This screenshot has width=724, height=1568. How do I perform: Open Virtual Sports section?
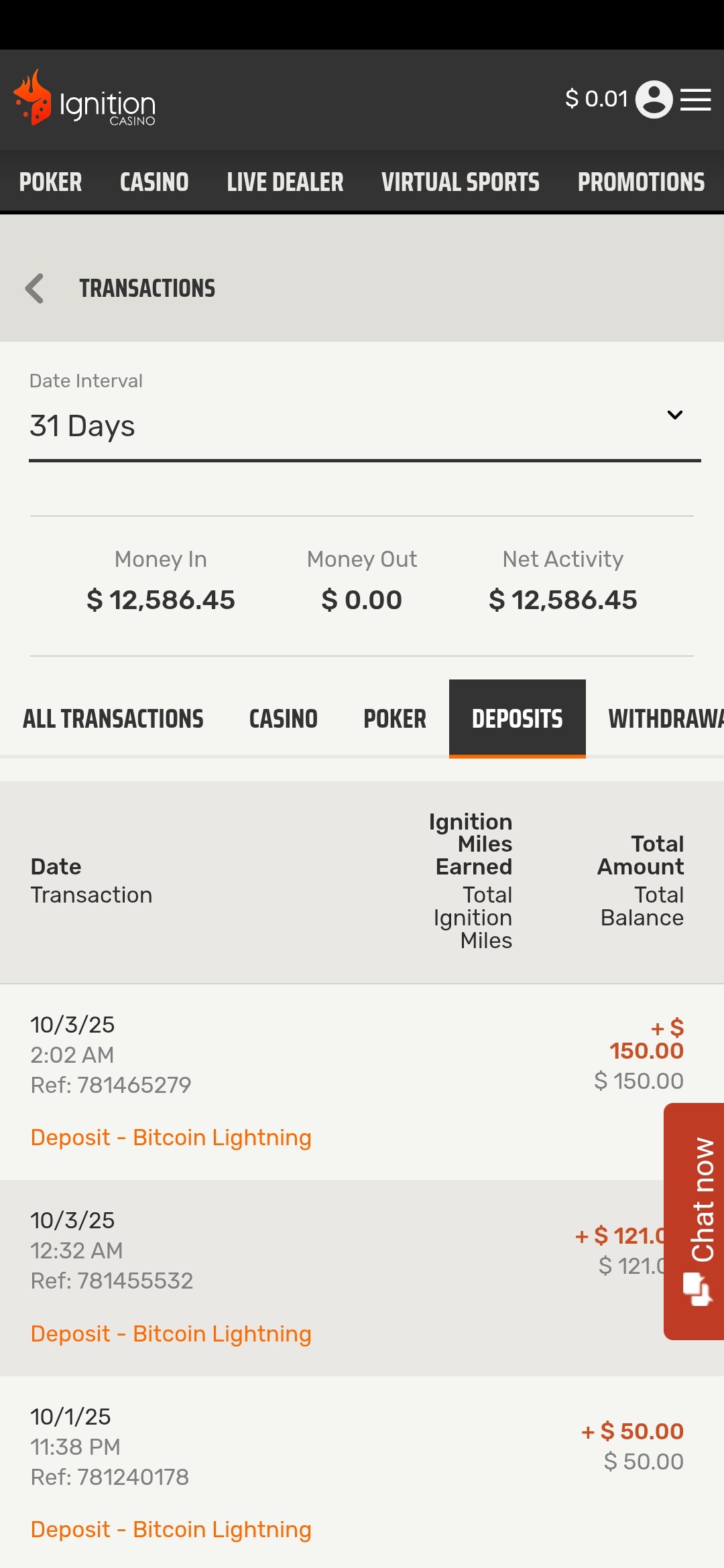tap(461, 182)
